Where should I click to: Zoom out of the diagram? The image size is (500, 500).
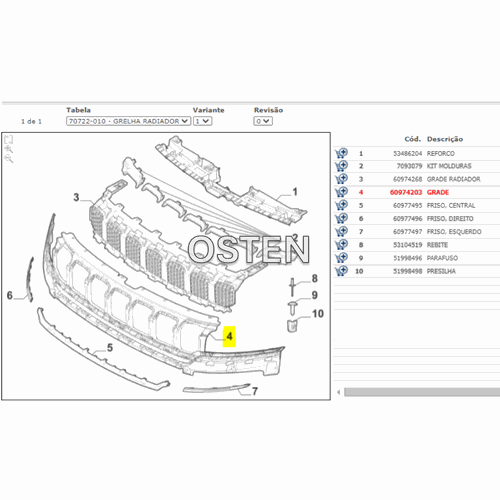click(9, 158)
